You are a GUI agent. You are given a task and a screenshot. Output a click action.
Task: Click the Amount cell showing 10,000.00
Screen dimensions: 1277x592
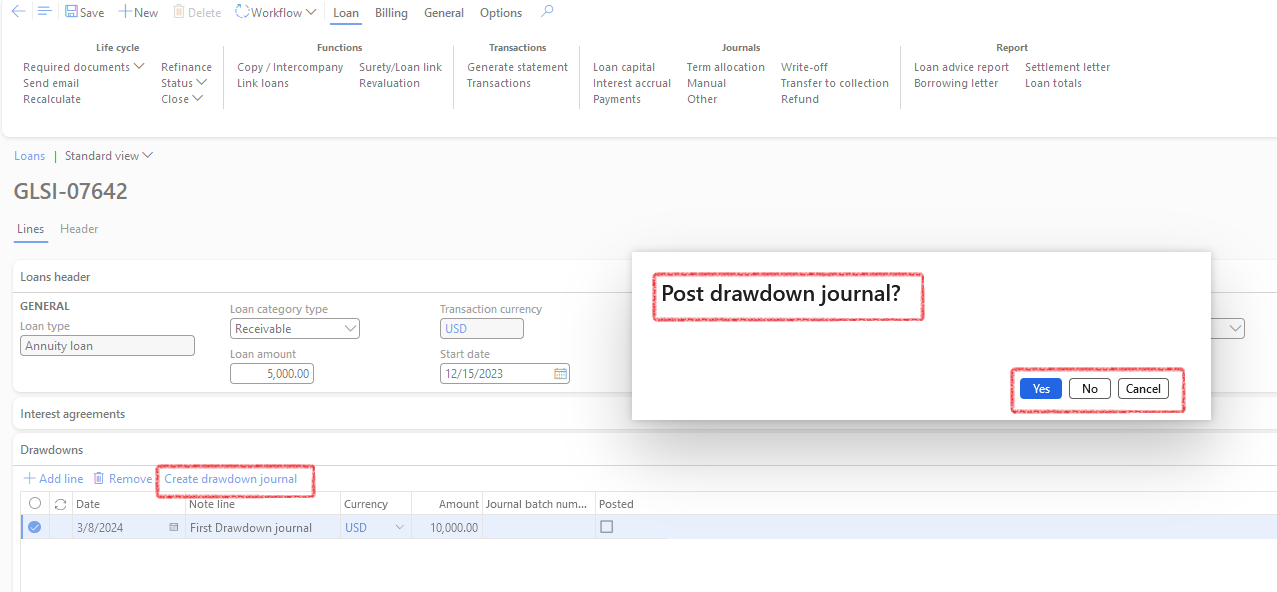(447, 527)
